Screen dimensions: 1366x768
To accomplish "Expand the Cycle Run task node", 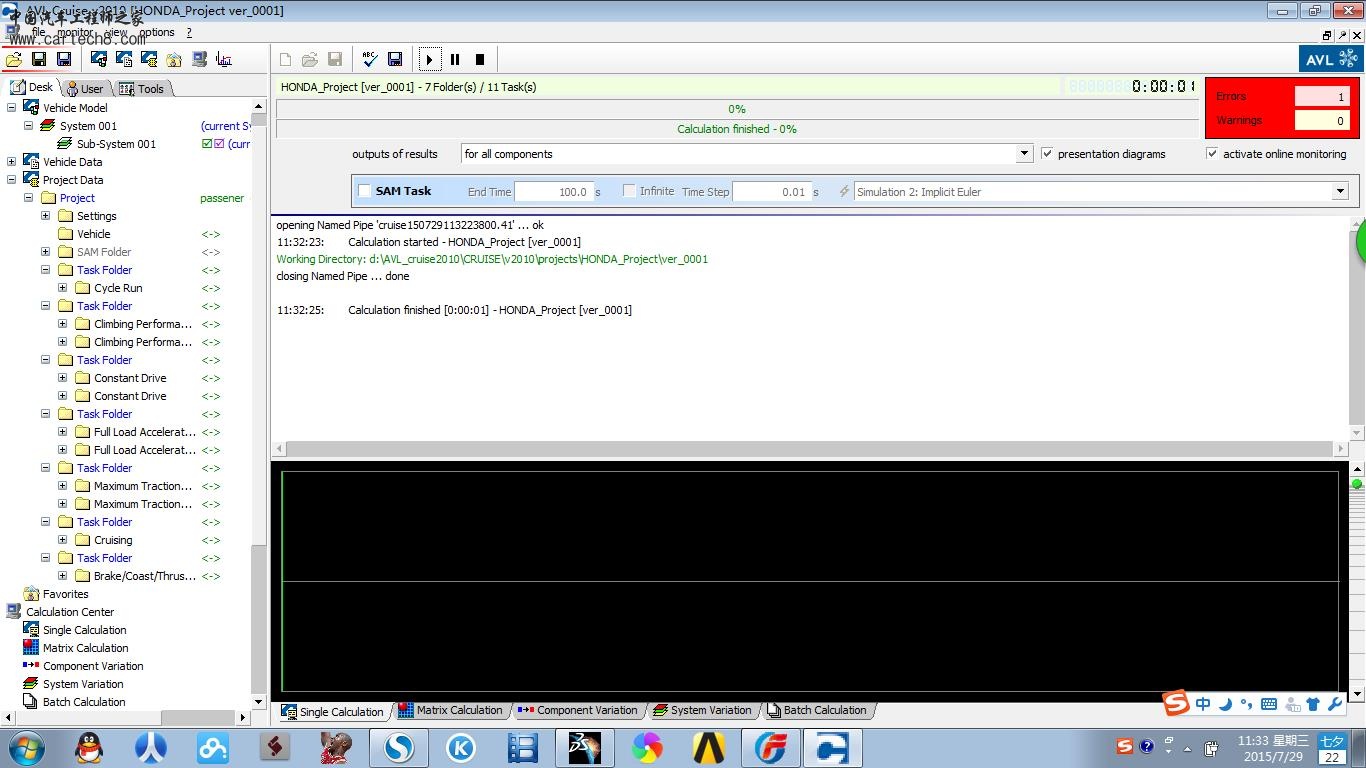I will [x=63, y=288].
